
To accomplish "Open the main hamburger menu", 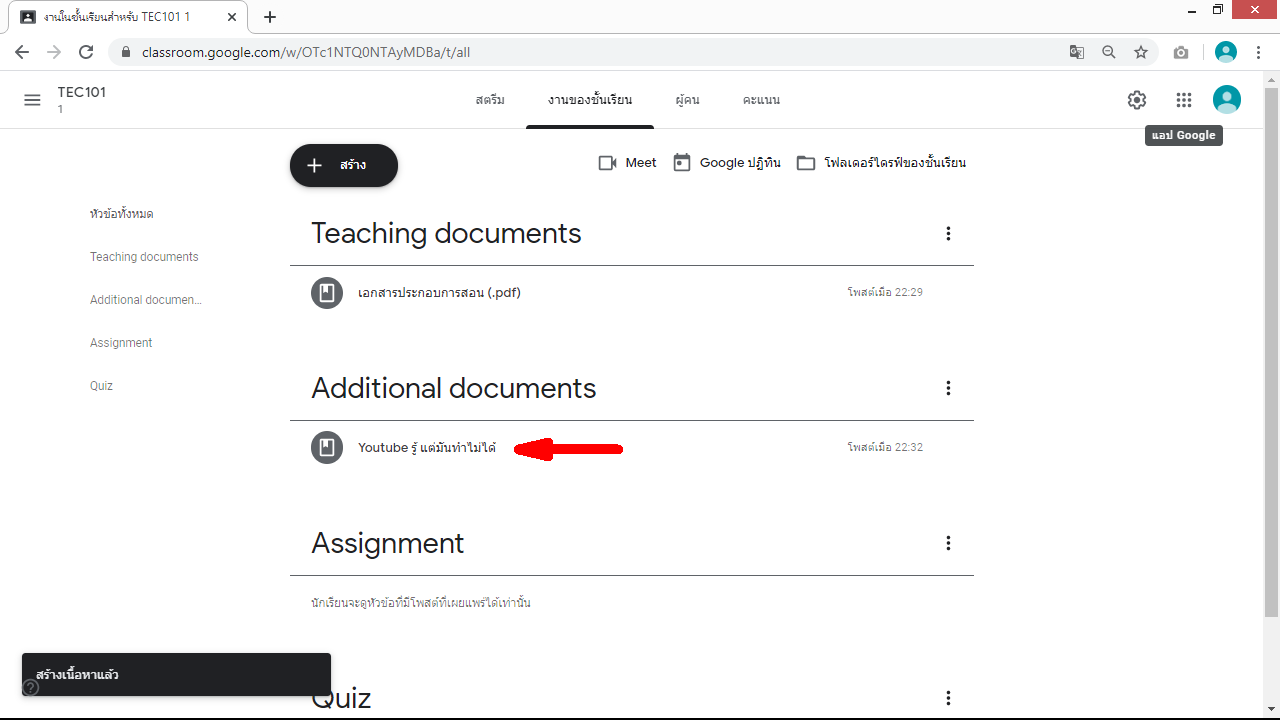I will 32,100.
